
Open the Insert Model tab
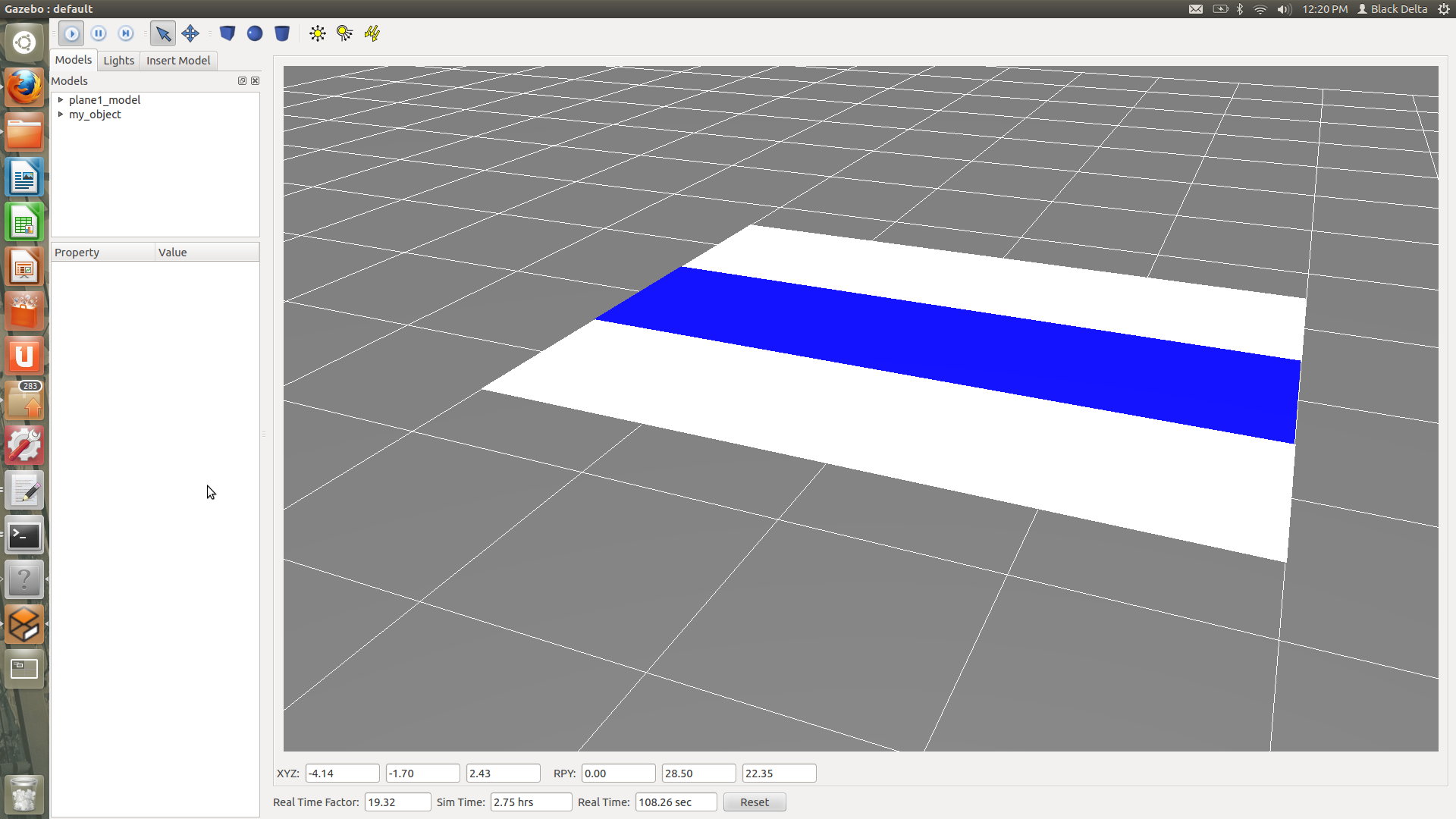point(178,61)
